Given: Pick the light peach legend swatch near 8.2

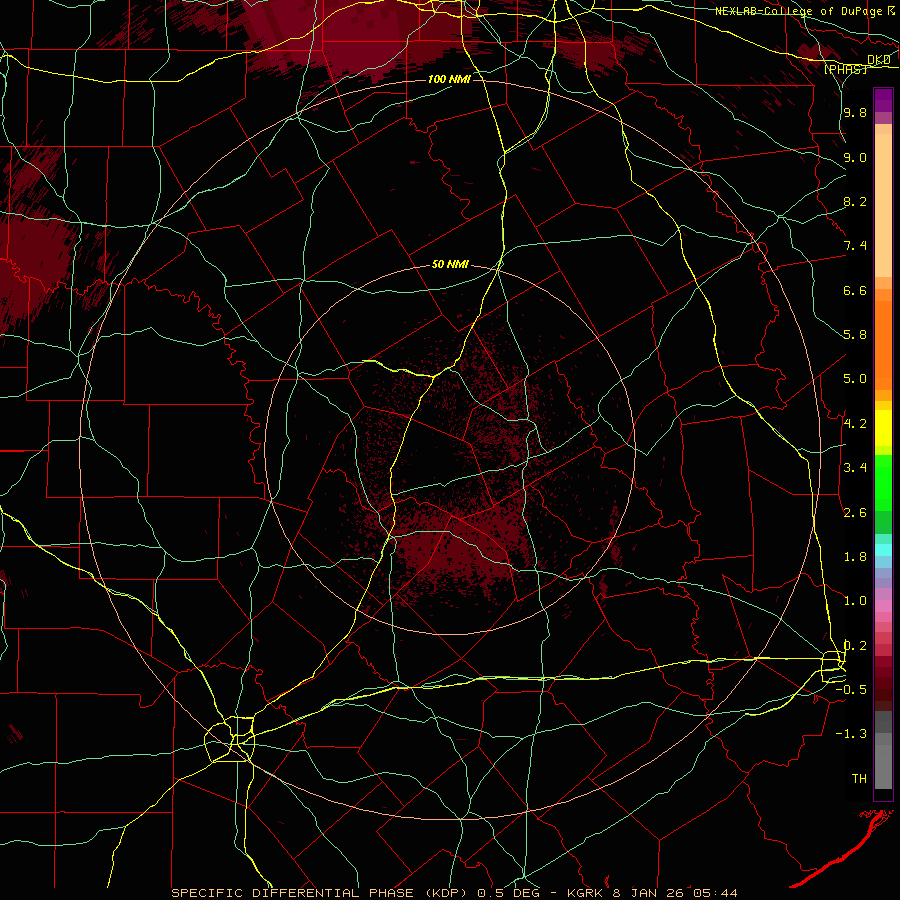Looking at the screenshot, I should (883, 205).
